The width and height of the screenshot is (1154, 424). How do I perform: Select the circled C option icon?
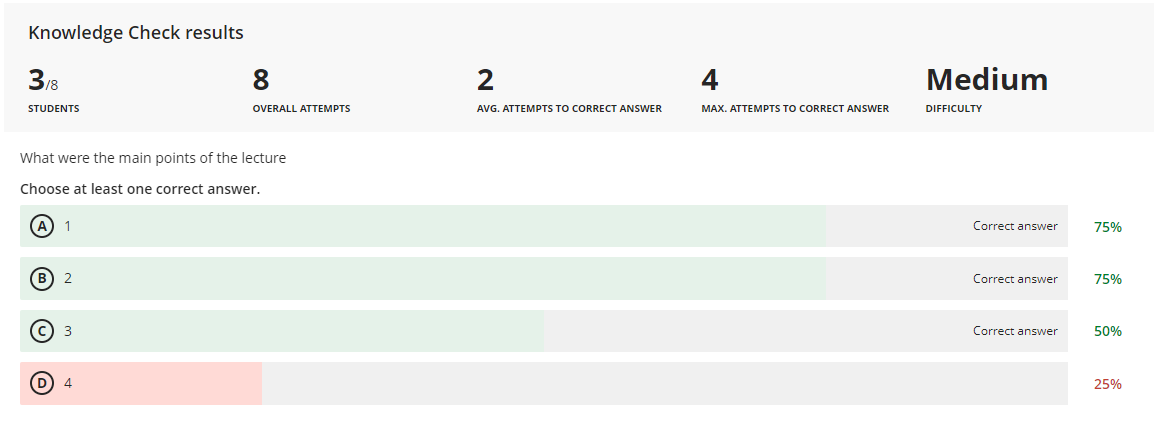[x=41, y=331]
